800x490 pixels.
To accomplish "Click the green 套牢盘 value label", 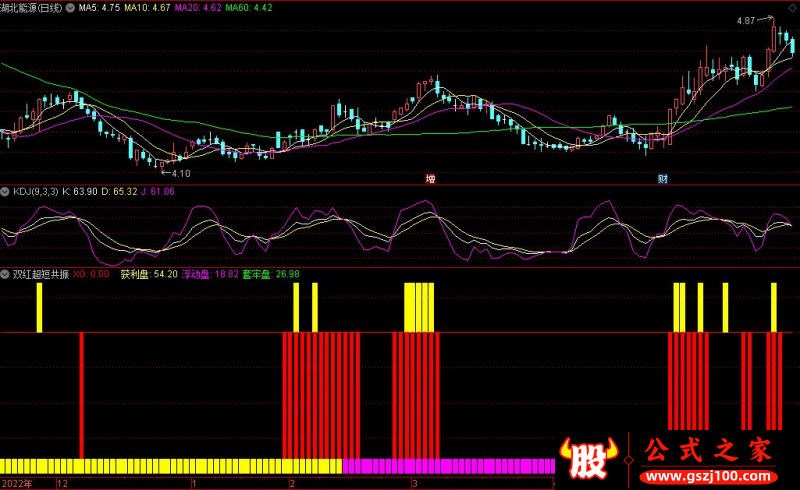I will point(271,273).
